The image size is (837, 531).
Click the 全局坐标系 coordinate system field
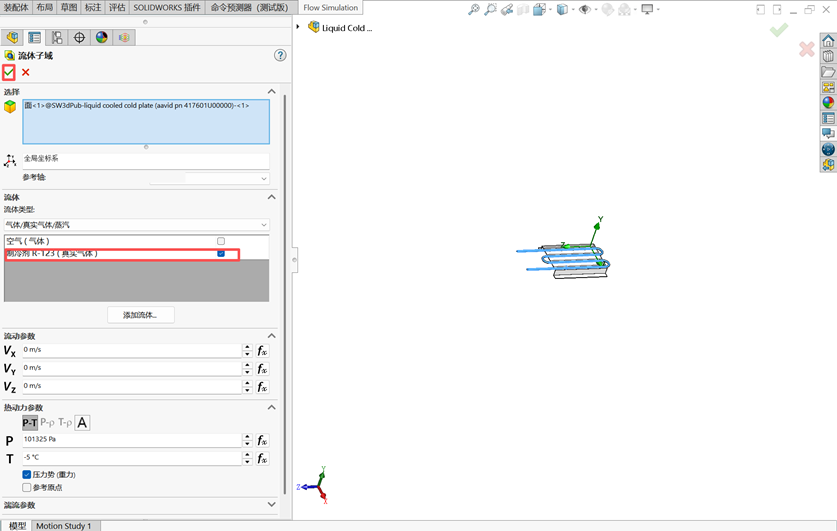pos(146,161)
